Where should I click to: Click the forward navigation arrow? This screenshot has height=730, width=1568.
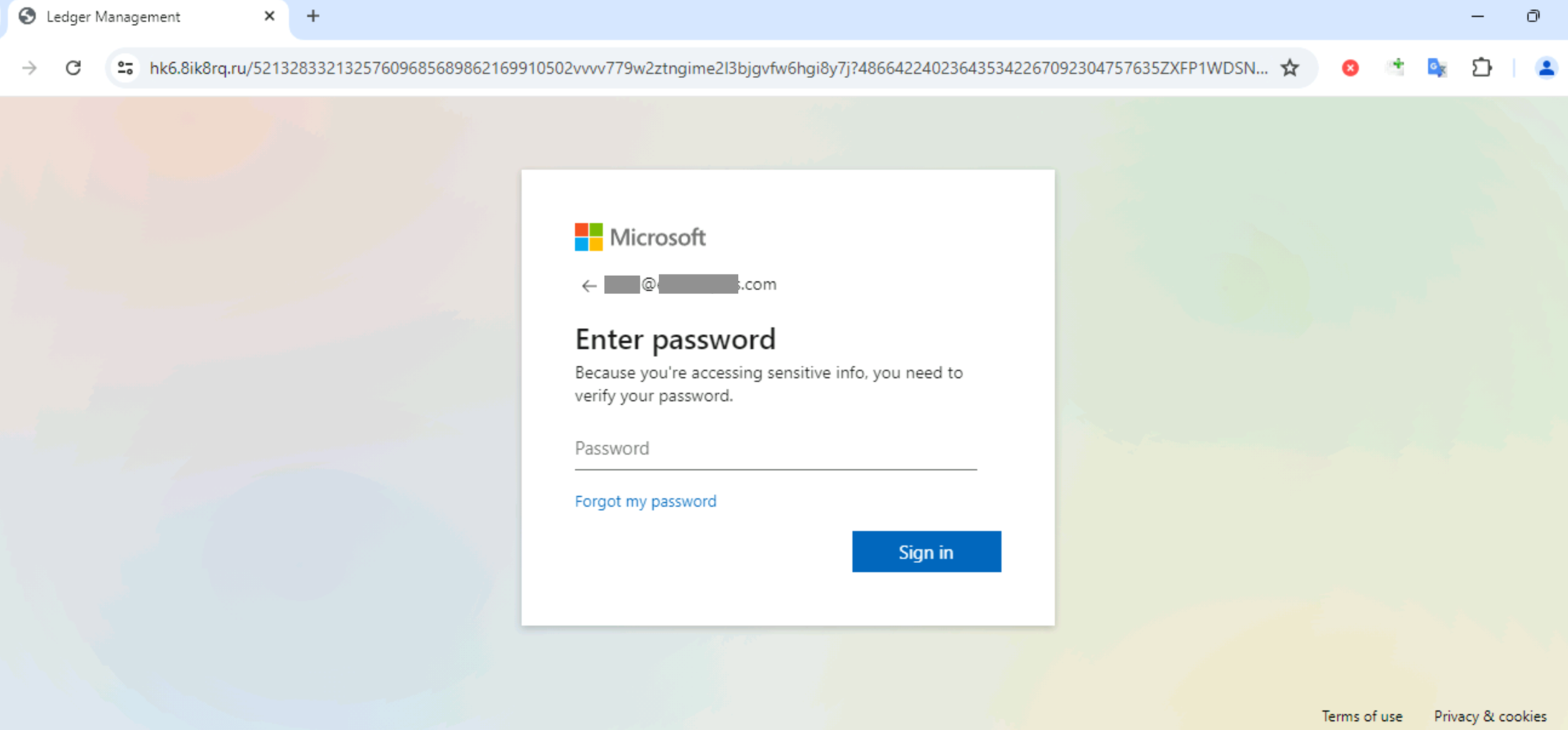pyautogui.click(x=29, y=68)
